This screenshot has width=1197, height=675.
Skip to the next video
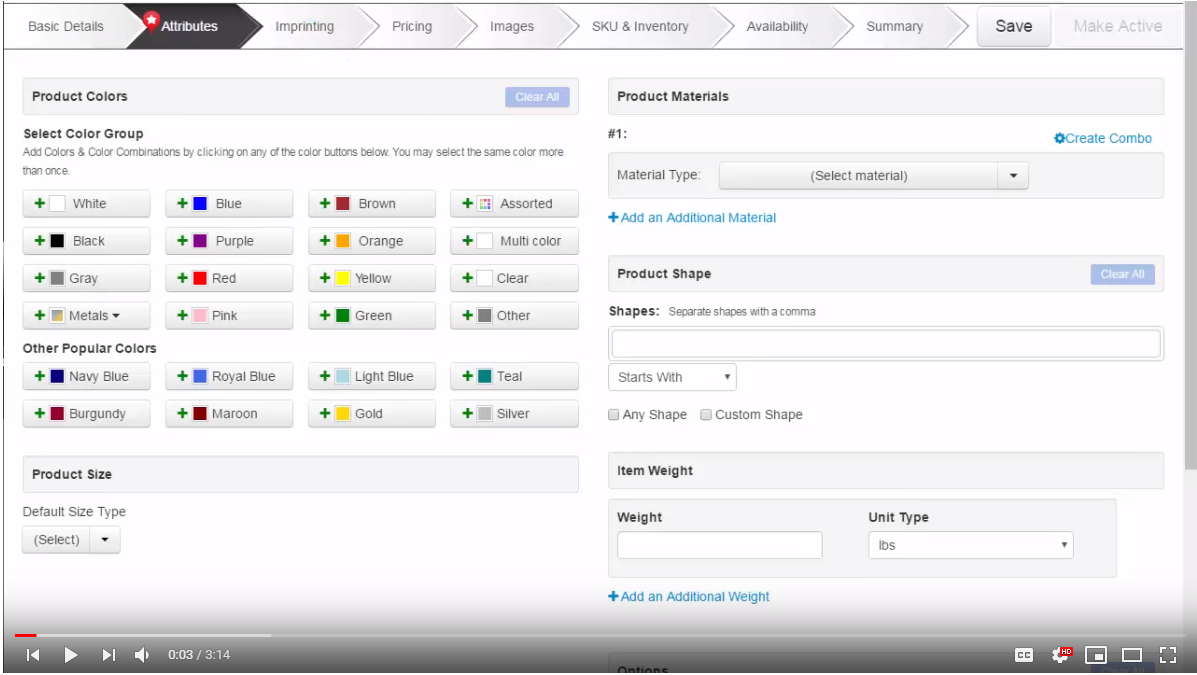[x=108, y=654]
